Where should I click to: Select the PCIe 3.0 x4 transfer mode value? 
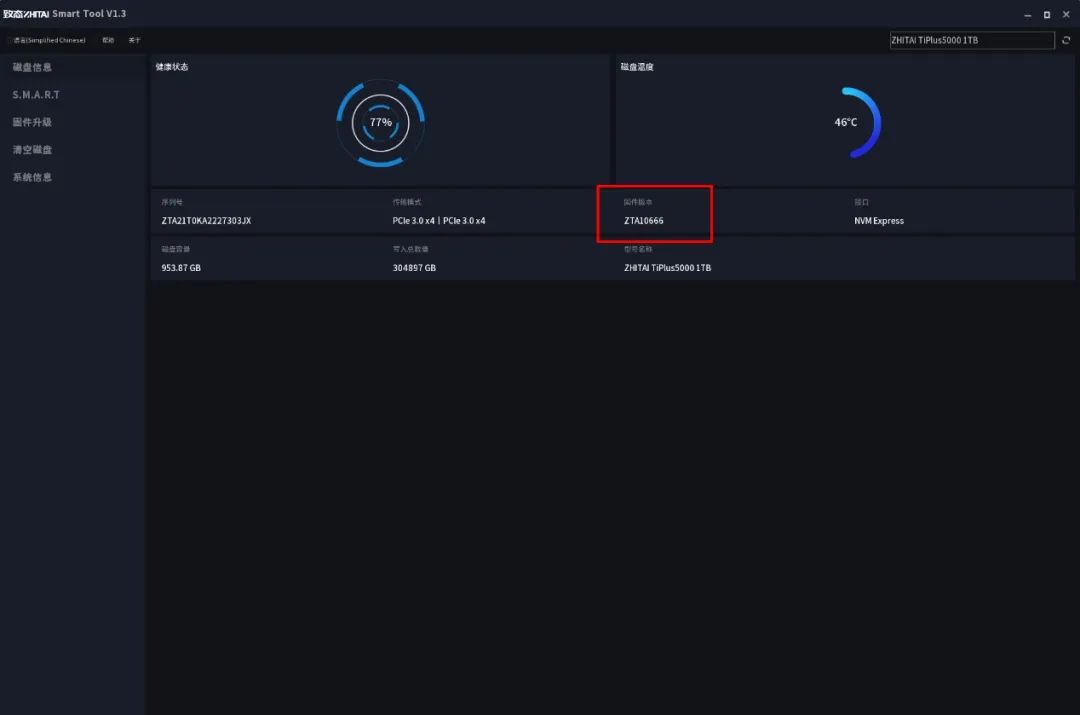(439, 221)
